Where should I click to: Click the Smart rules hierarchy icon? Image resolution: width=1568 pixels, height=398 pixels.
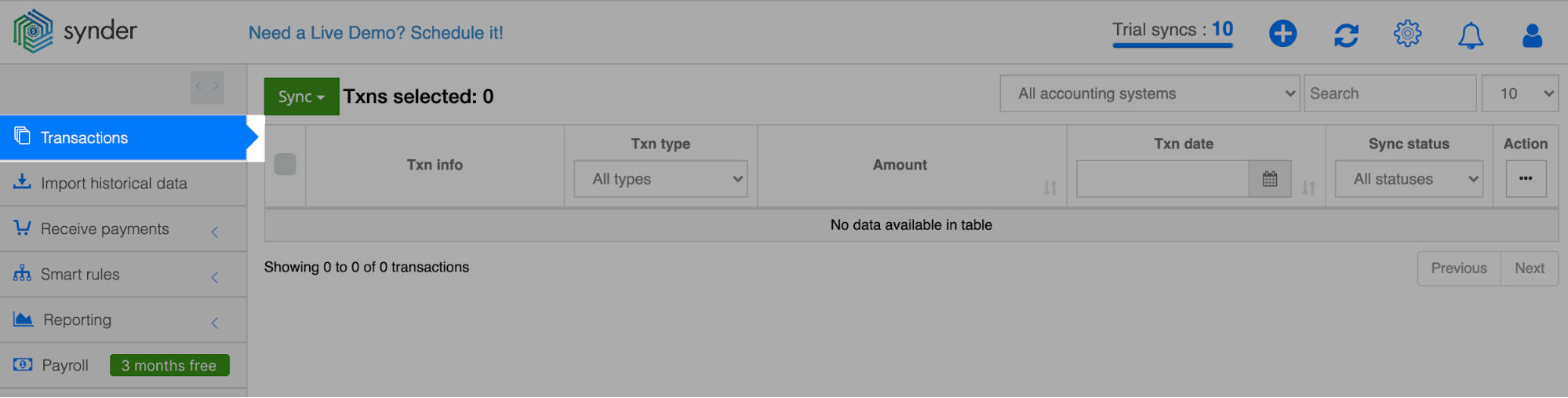(22, 273)
